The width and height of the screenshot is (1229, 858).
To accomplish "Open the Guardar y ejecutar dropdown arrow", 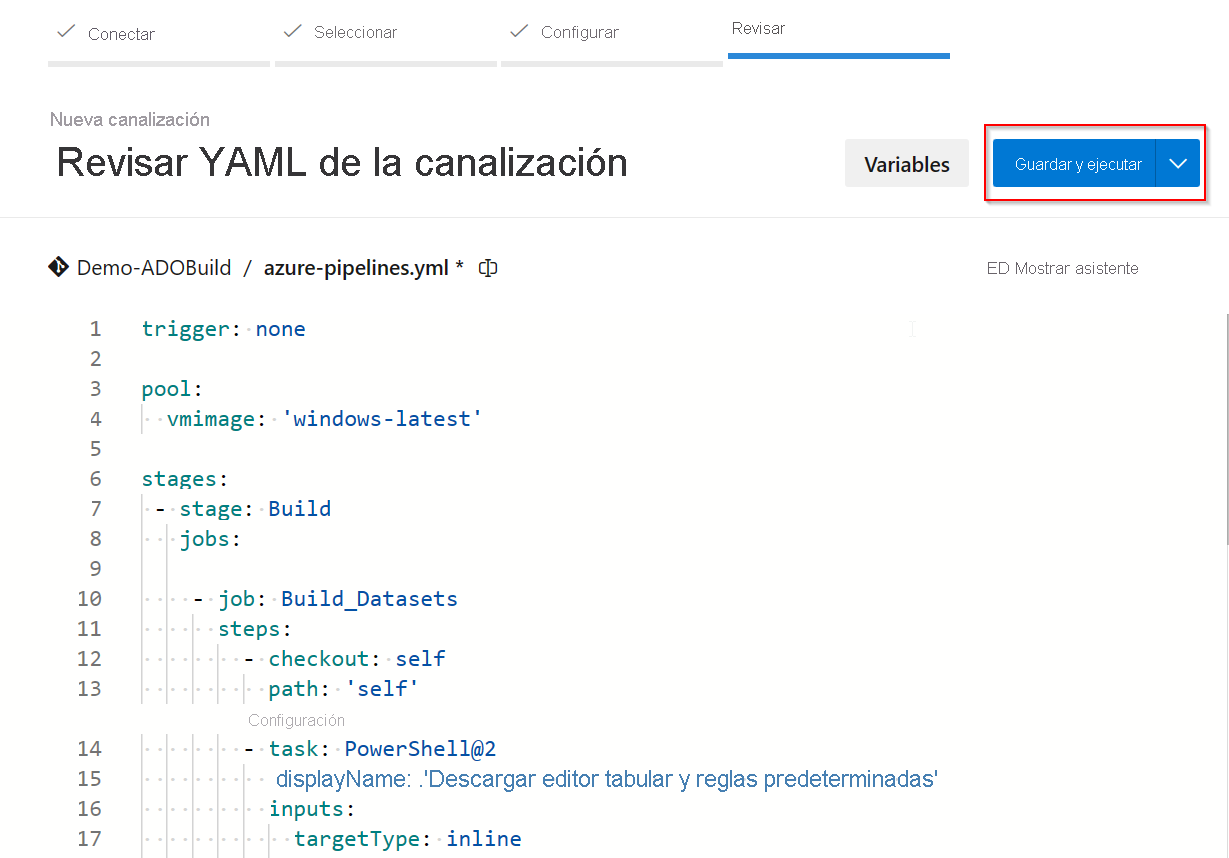I will pyautogui.click(x=1178, y=162).
